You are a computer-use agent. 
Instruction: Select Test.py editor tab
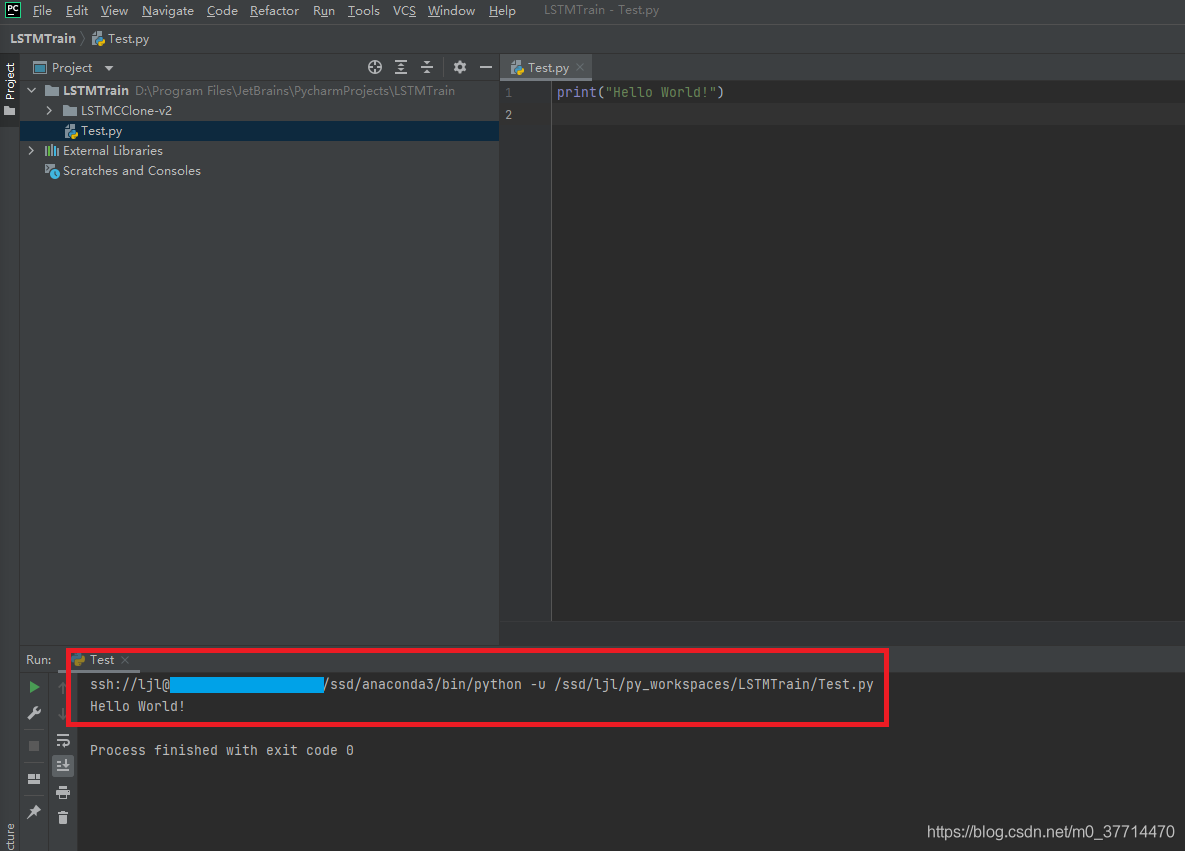pos(547,68)
